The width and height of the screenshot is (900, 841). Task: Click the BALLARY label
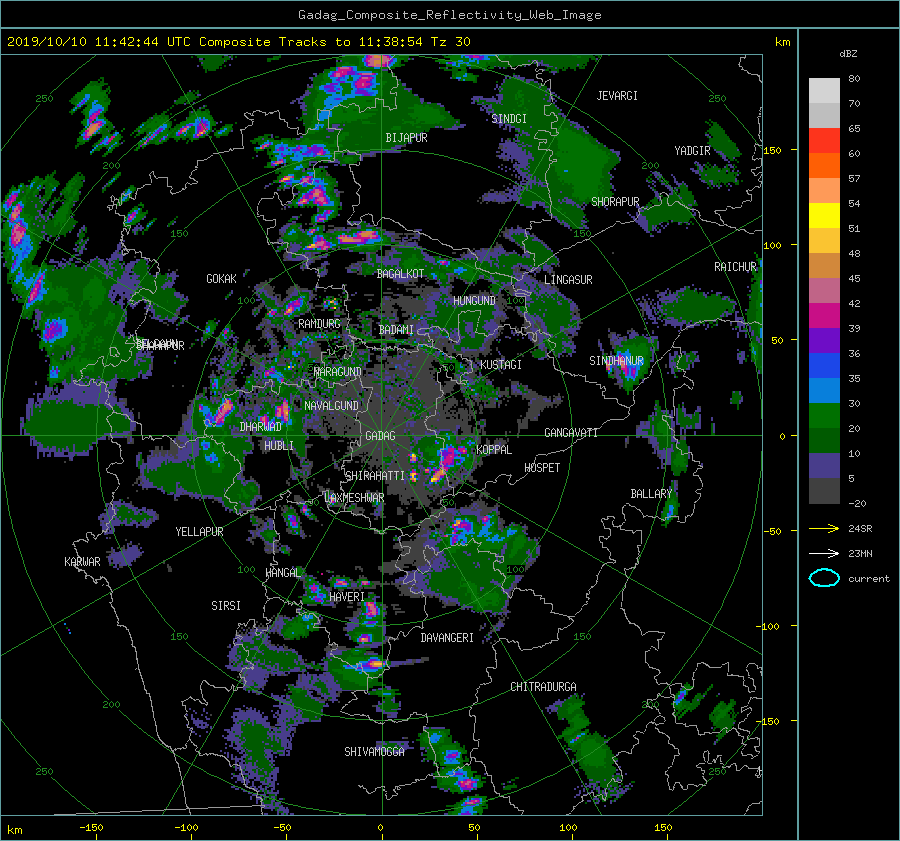651,494
